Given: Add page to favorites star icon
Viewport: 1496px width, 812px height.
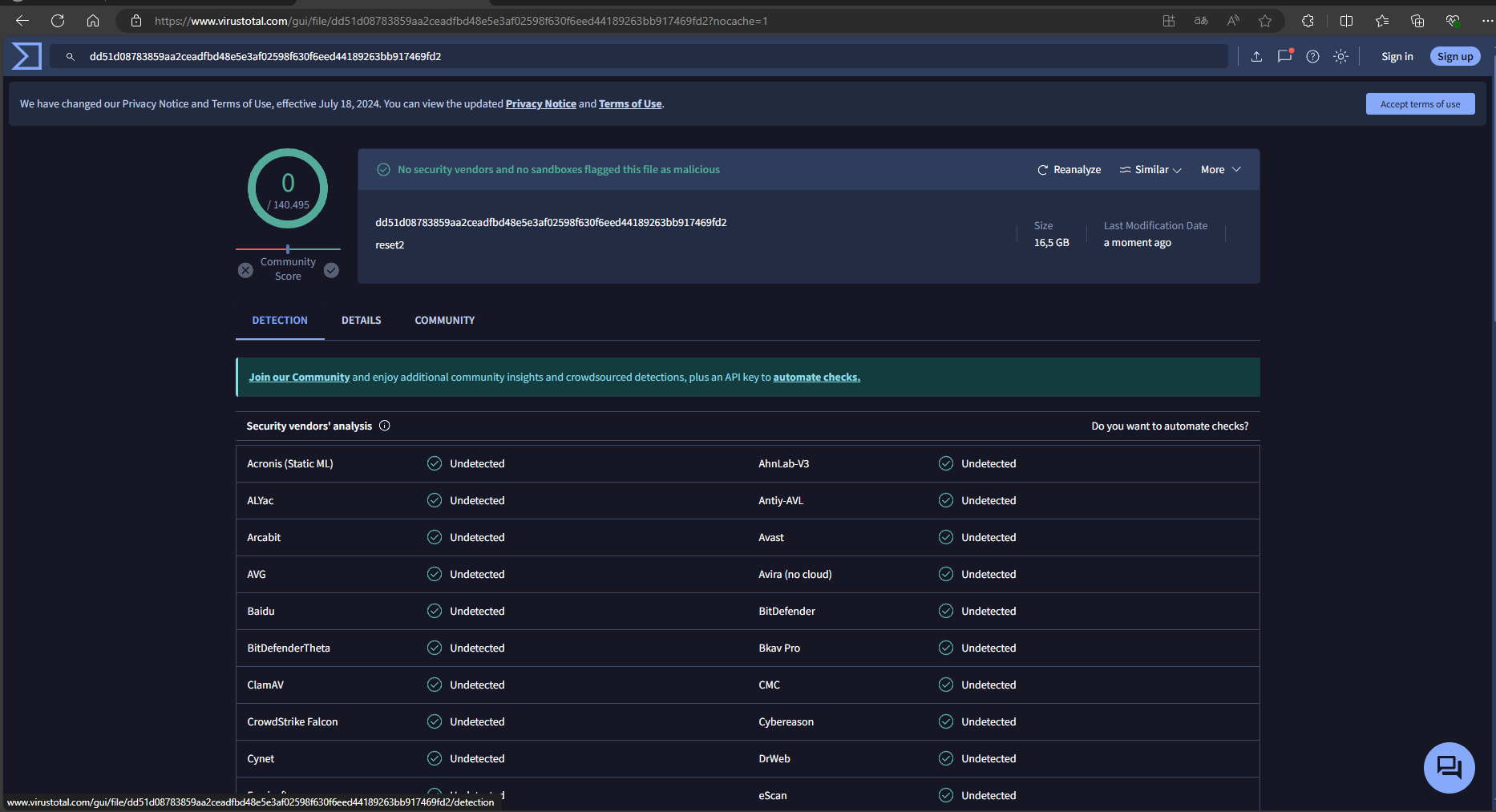Looking at the screenshot, I should (x=1265, y=21).
